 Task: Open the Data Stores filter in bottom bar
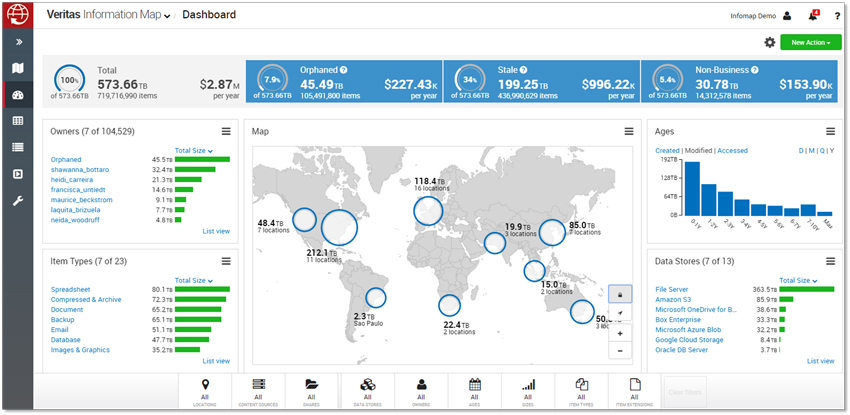368,392
